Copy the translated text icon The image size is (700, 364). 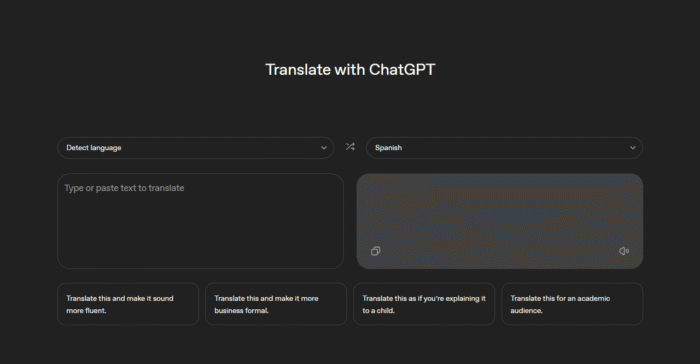tap(375, 251)
